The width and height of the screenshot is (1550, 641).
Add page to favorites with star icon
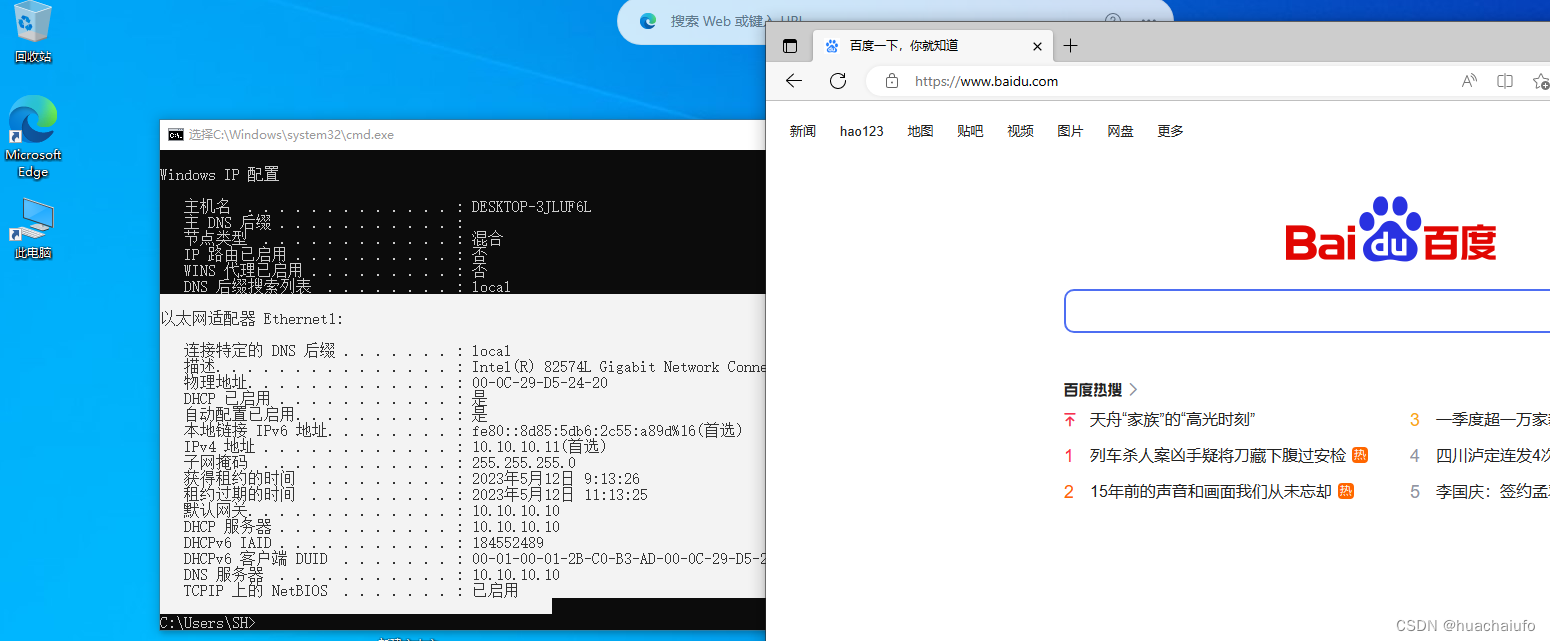(x=1539, y=81)
